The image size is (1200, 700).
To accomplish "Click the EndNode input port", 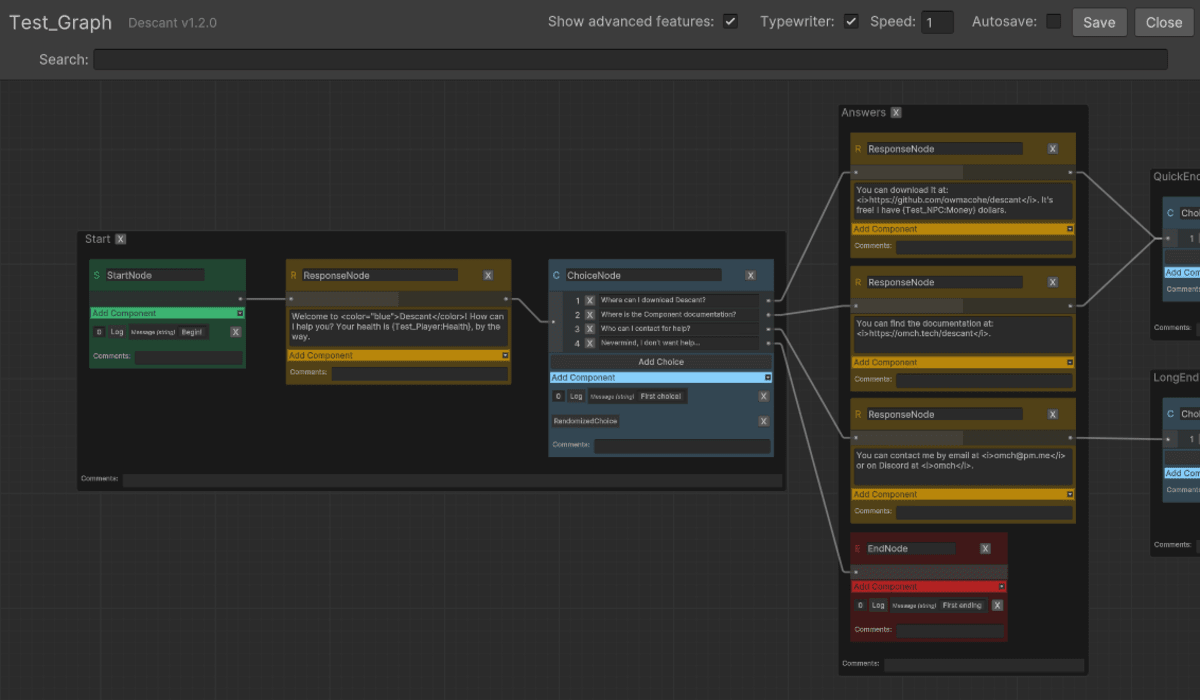I will [x=856, y=572].
